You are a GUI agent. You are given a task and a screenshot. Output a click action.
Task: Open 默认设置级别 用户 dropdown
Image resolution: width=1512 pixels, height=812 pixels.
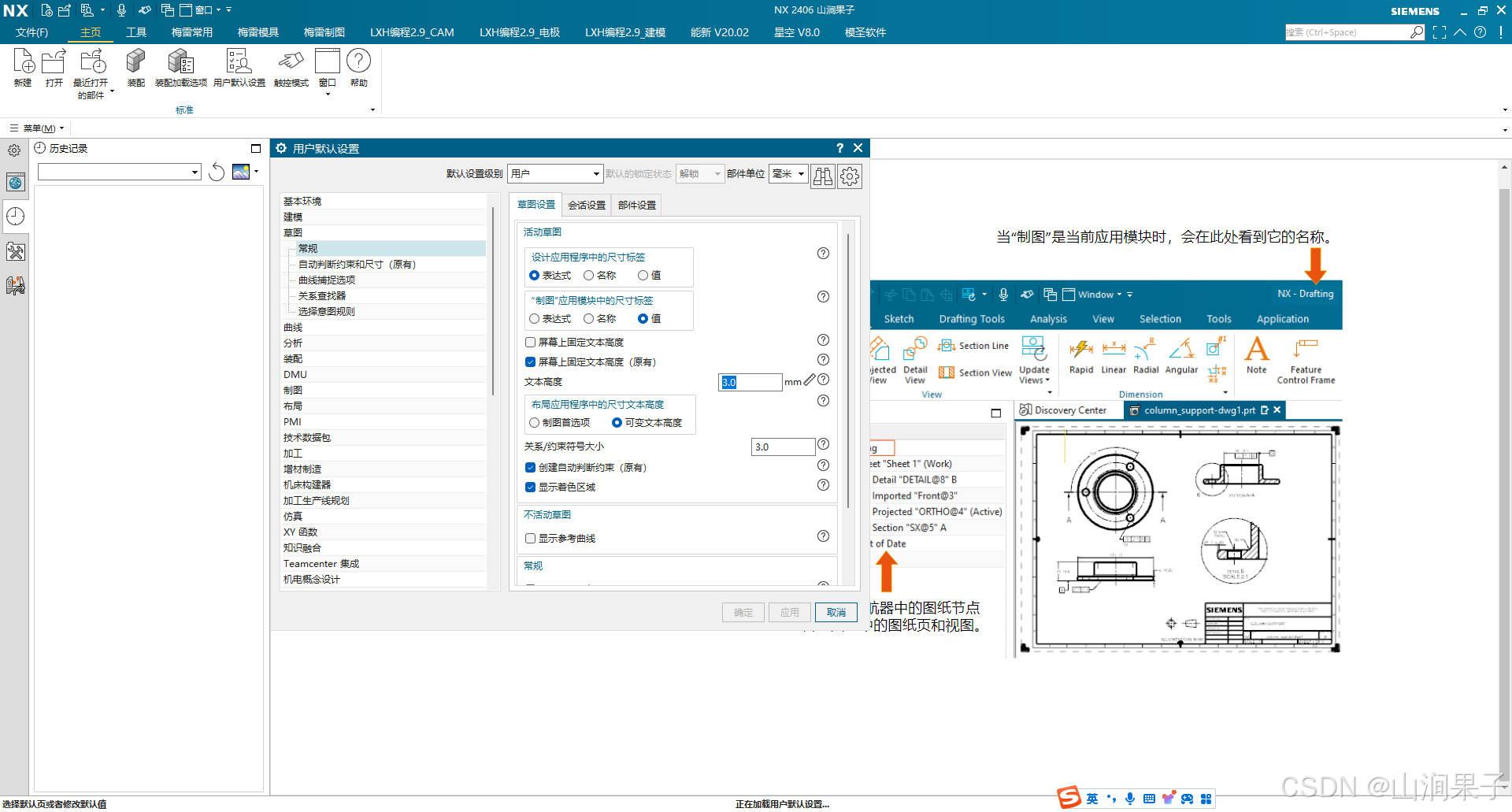pos(555,174)
